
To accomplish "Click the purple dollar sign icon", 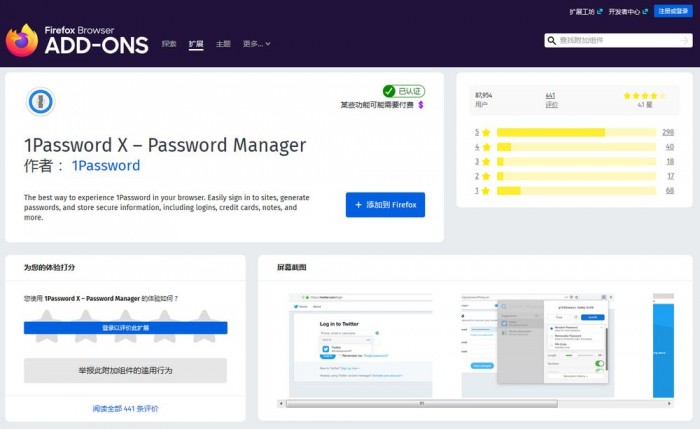I will tap(421, 105).
